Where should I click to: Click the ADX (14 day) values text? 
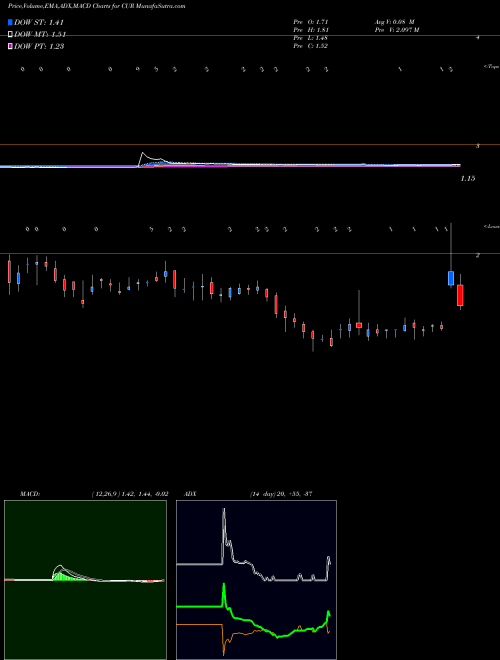click(280, 494)
